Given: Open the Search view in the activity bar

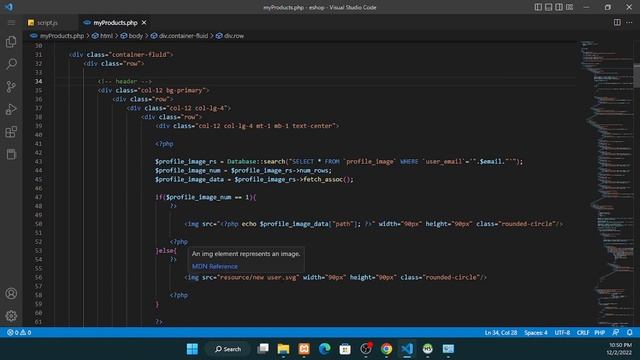Looking at the screenshot, I should [11, 64].
